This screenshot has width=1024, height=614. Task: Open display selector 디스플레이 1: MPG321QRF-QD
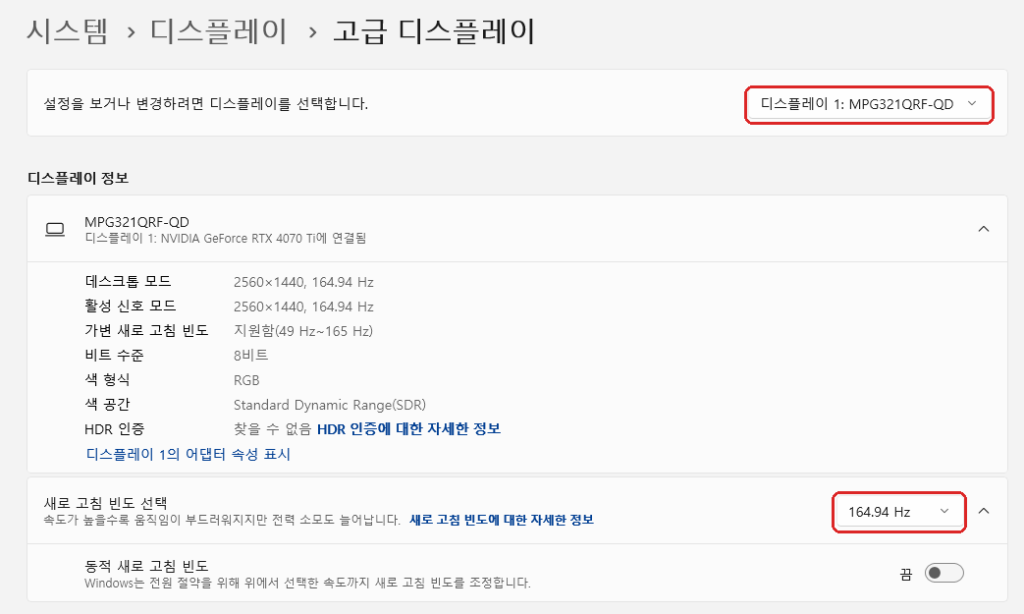[869, 104]
